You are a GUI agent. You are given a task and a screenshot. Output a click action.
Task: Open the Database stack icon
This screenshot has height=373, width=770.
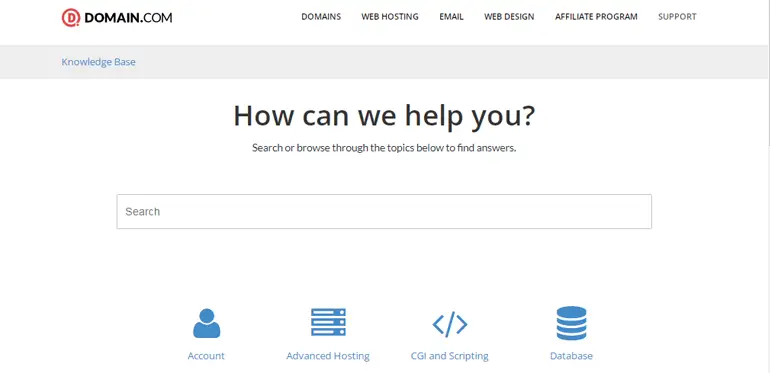click(571, 323)
